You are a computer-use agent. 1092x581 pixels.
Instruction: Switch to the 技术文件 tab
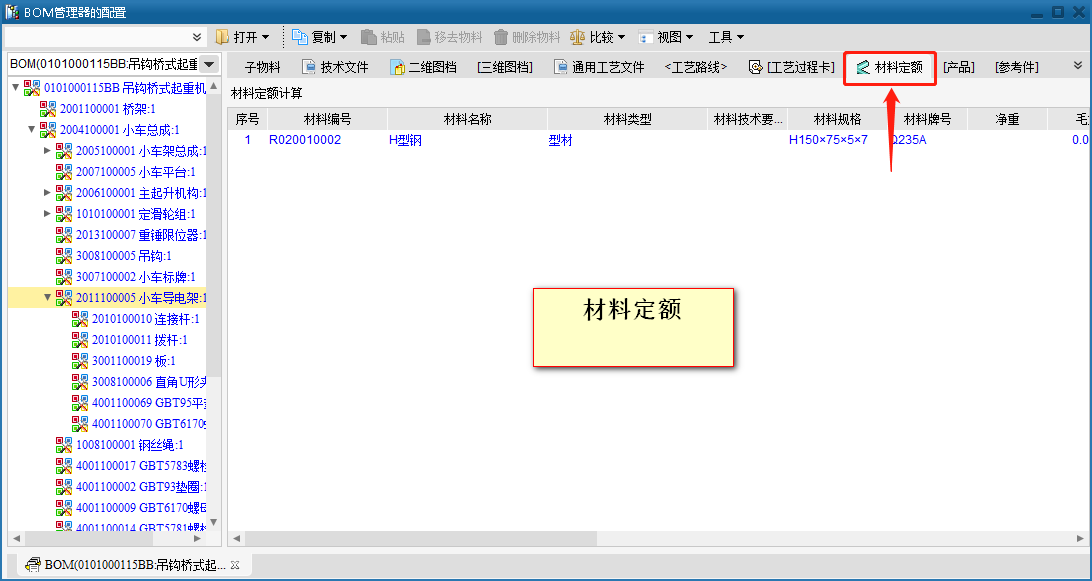coord(335,68)
